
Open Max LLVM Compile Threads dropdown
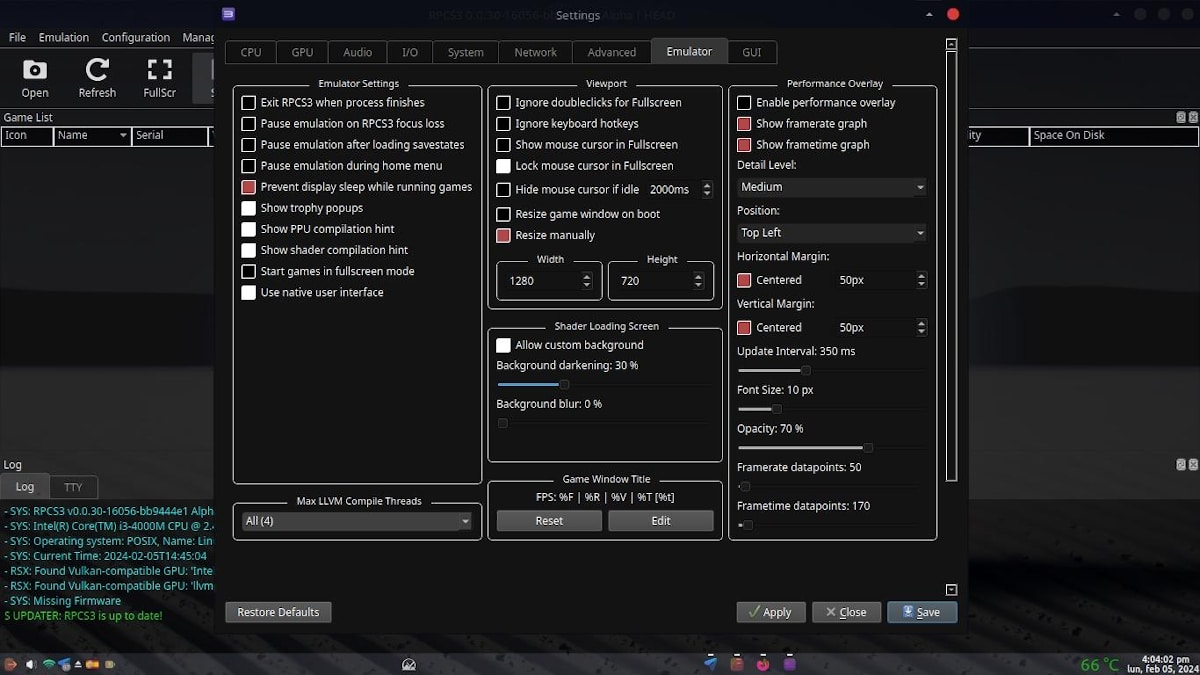point(357,521)
